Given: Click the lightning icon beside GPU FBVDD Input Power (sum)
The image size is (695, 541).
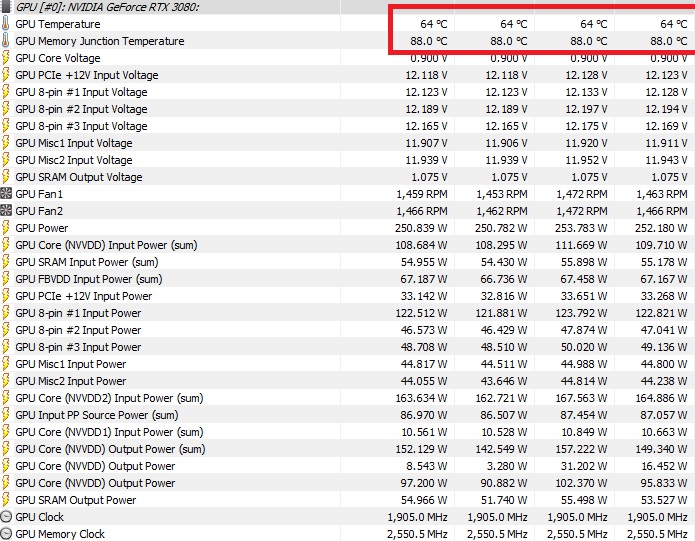Looking at the screenshot, I should tap(5, 279).
